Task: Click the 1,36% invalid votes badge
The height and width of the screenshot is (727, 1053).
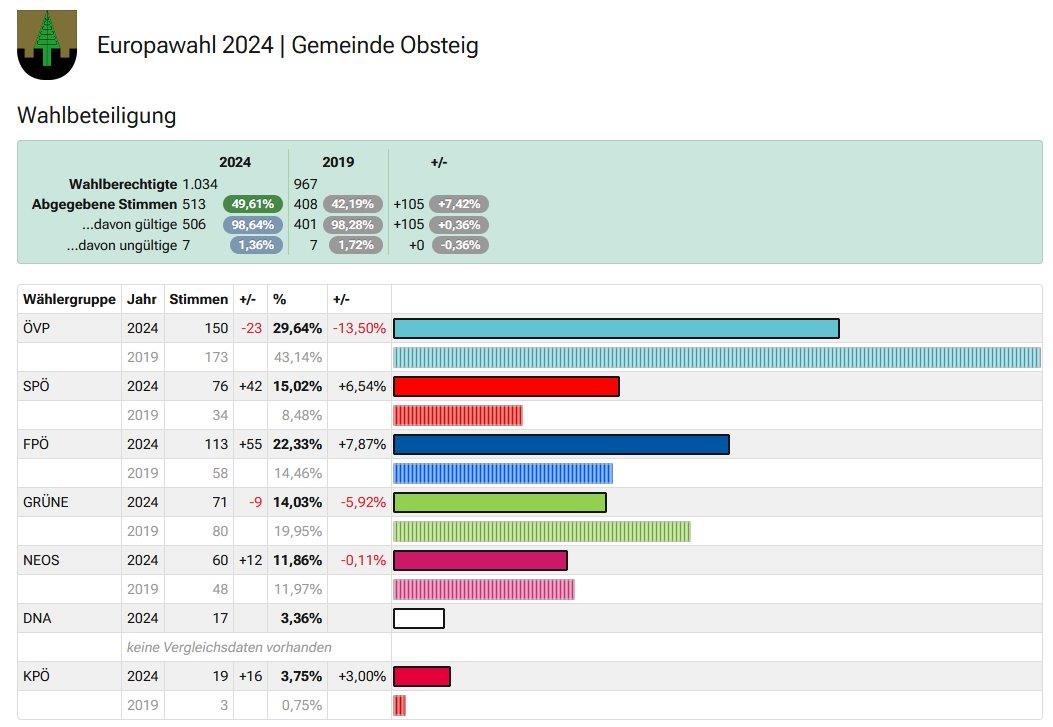Action: click(x=256, y=245)
